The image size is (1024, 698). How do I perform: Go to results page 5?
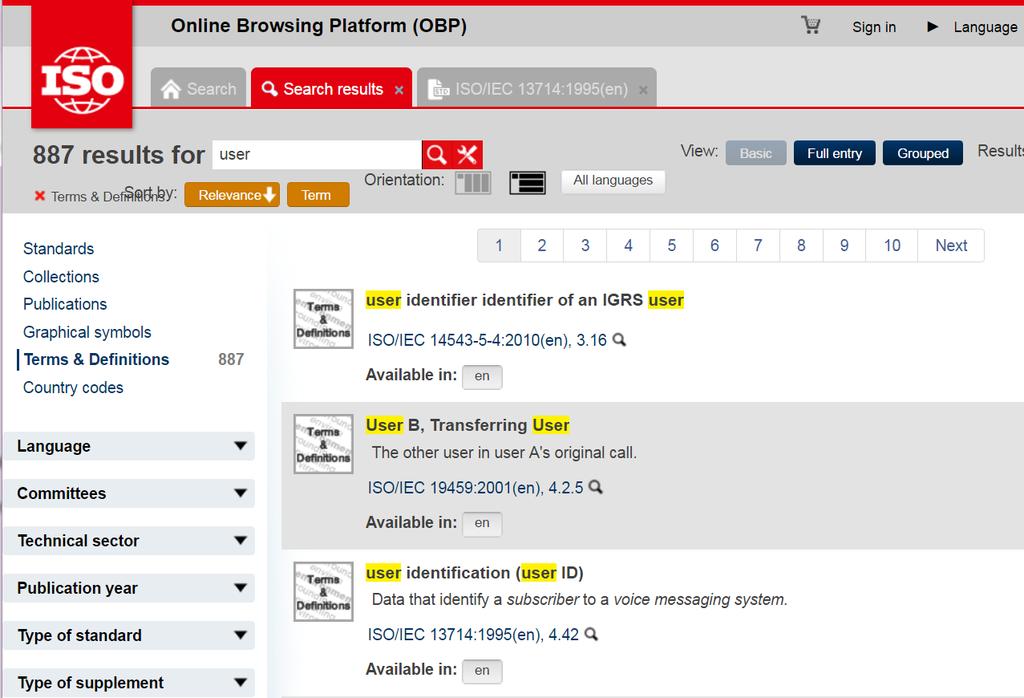click(671, 246)
